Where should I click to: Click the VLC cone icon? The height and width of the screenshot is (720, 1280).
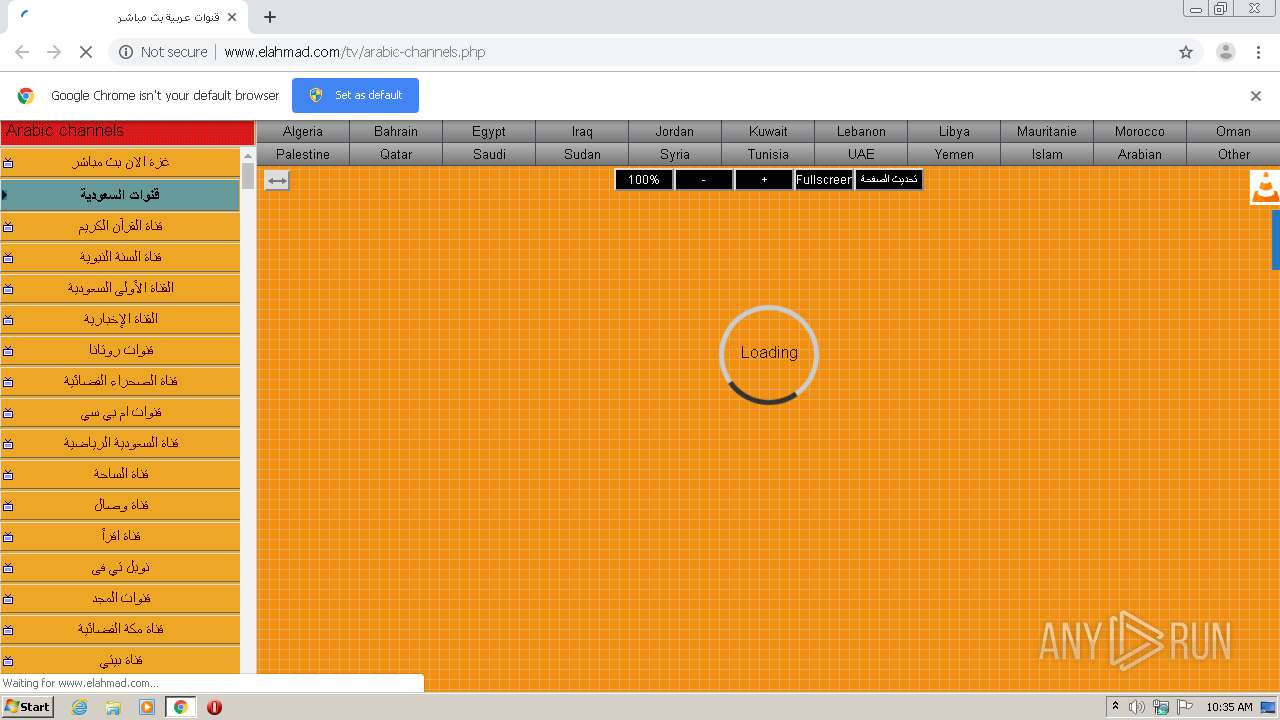coord(1266,187)
